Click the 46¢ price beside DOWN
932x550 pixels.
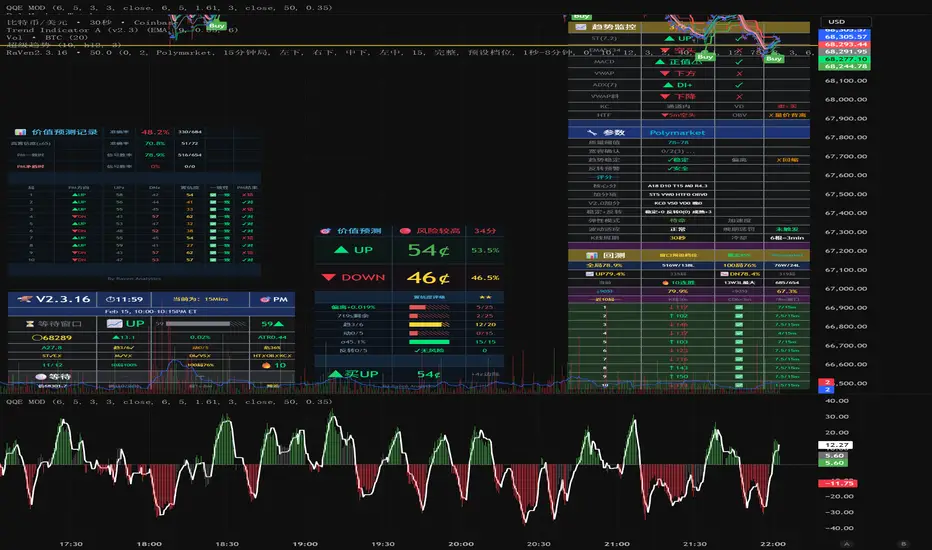428,278
